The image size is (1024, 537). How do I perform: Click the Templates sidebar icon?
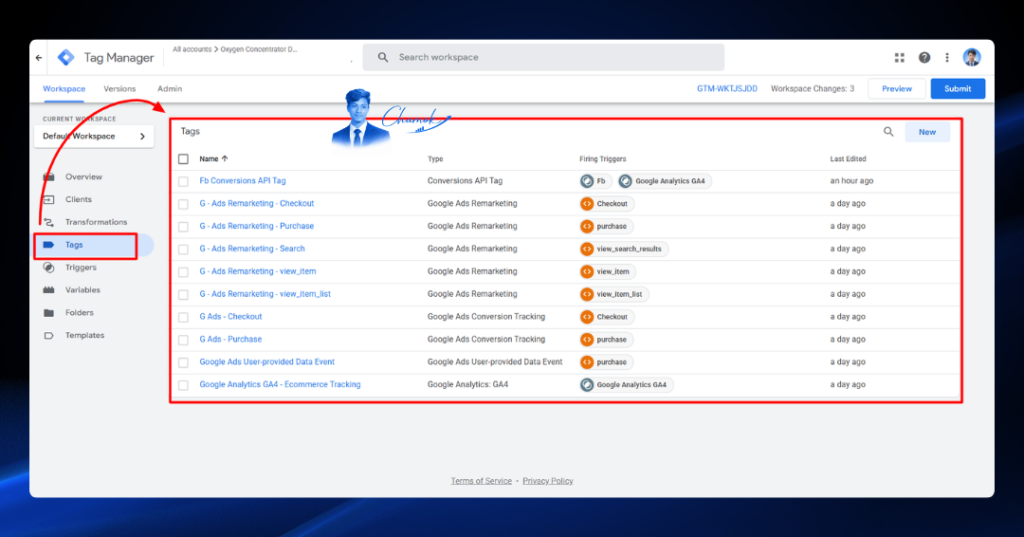click(49, 335)
